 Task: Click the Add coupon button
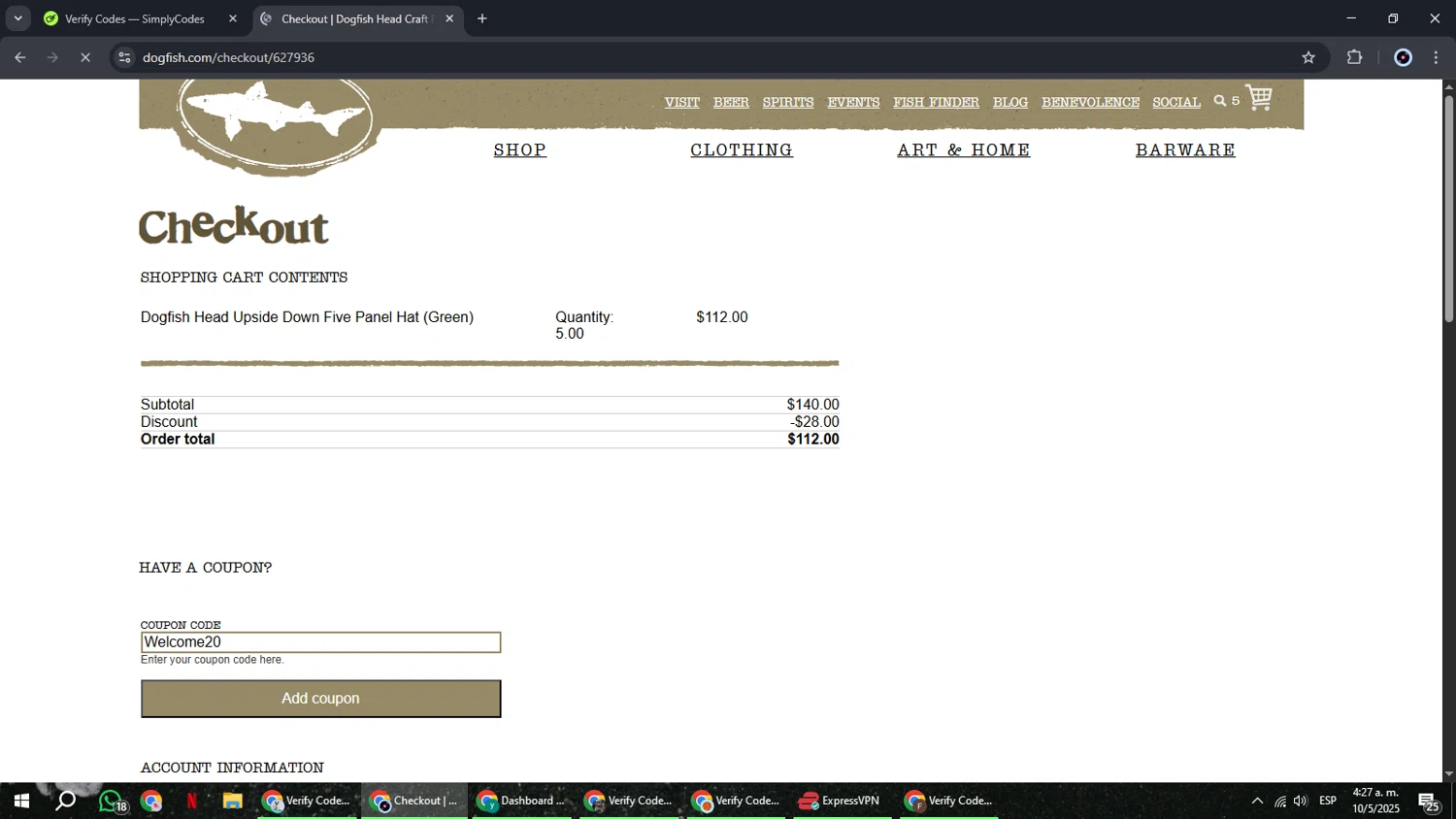pyautogui.click(x=321, y=699)
